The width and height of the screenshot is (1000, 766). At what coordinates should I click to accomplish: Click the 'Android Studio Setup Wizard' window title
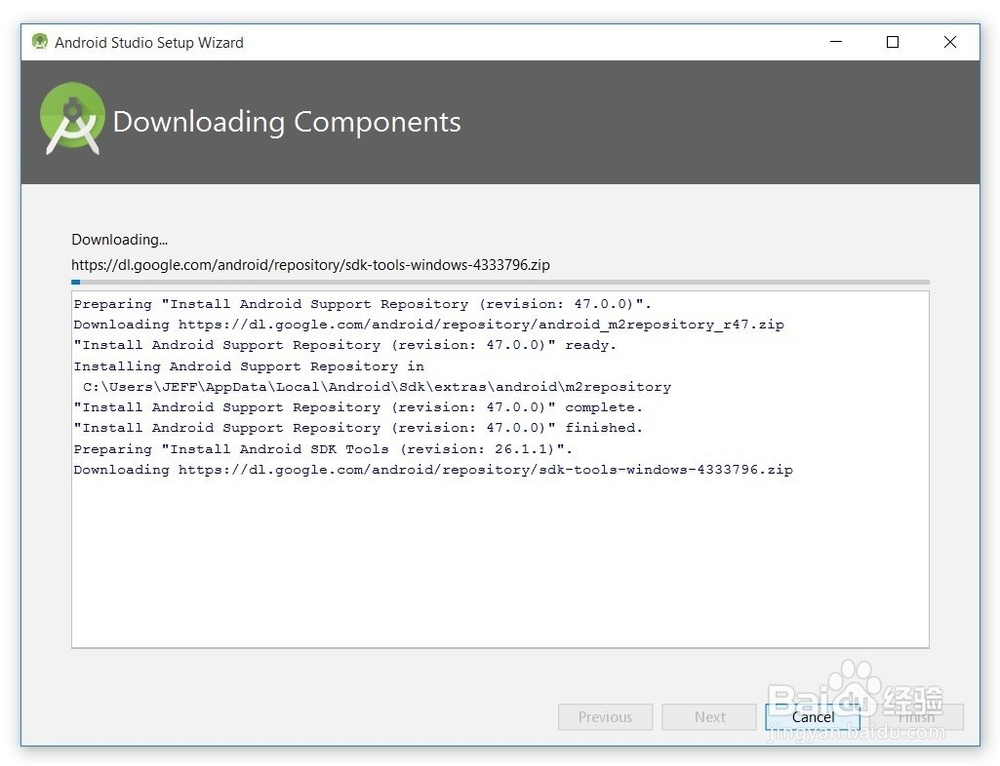(x=149, y=43)
